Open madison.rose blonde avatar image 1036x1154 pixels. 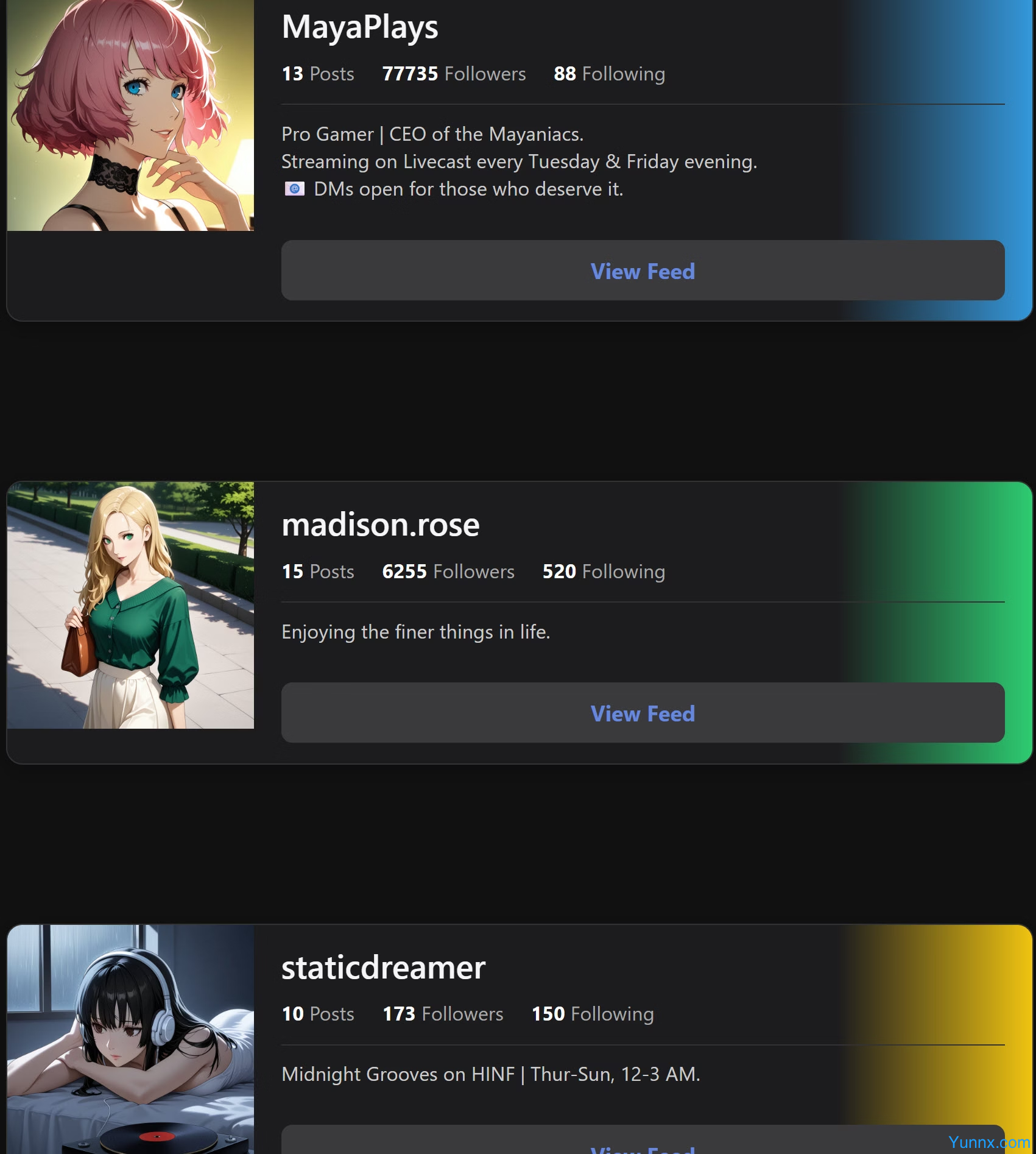(130, 606)
